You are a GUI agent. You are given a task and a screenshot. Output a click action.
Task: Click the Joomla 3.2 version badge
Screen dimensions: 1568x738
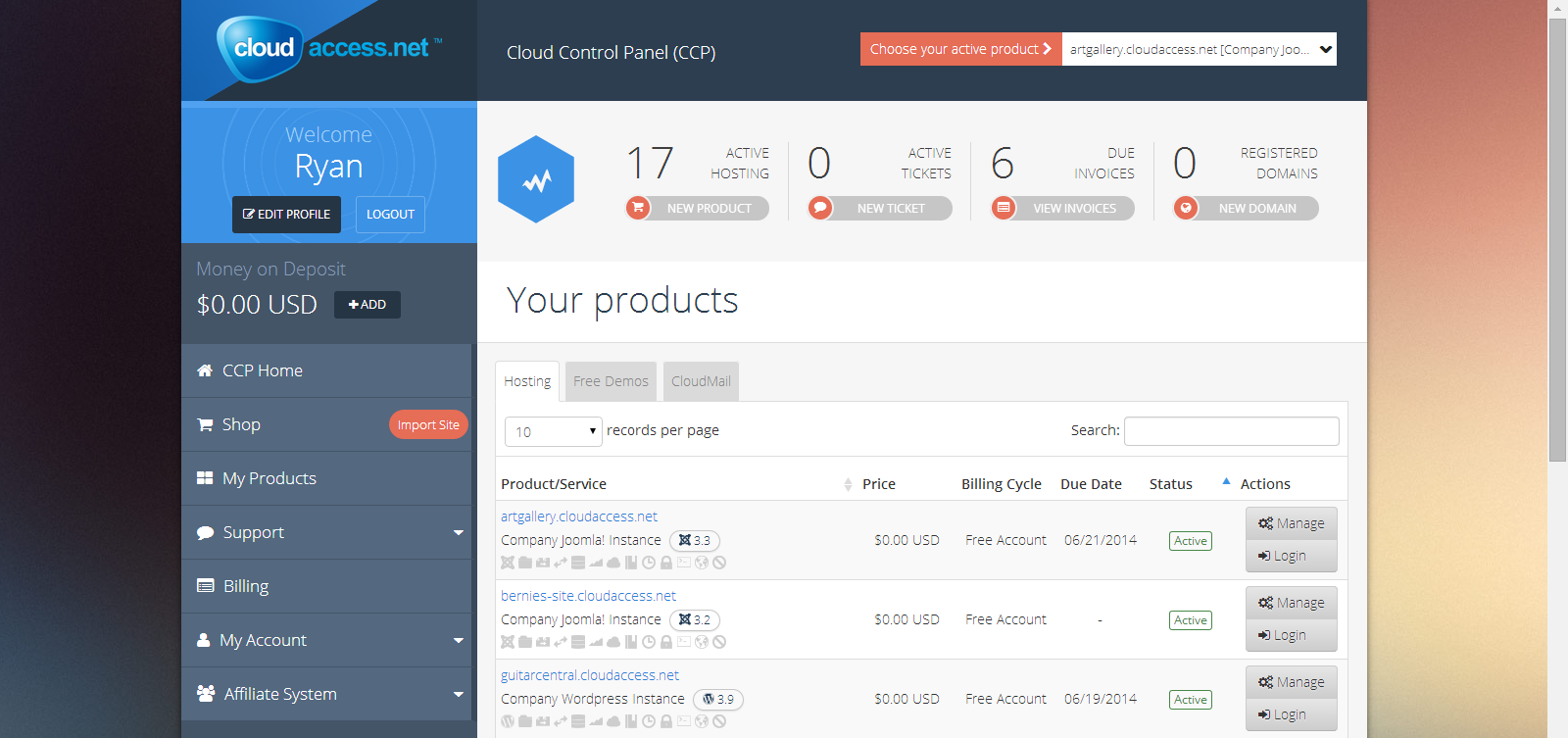[x=695, y=619]
